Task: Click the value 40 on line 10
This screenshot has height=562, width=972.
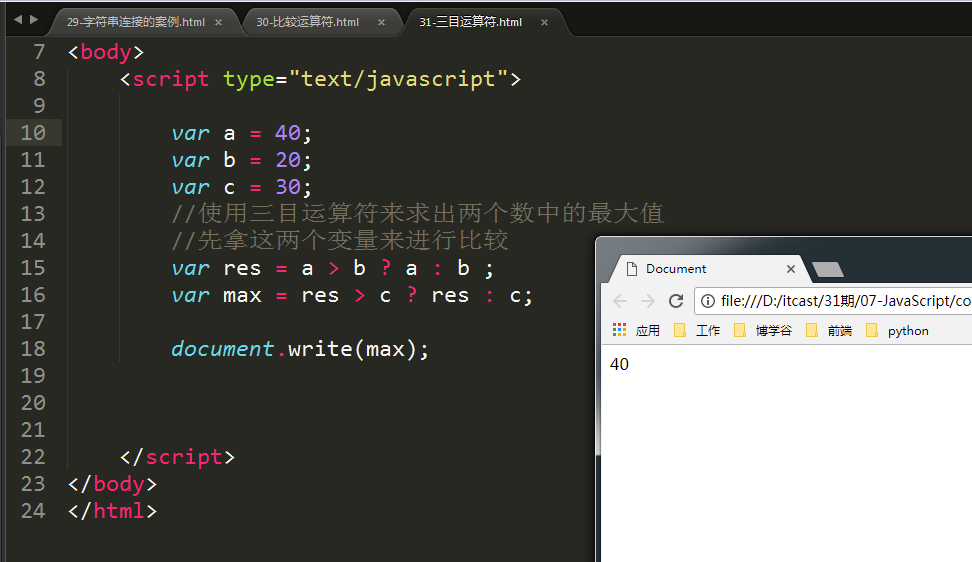Action: [x=288, y=133]
